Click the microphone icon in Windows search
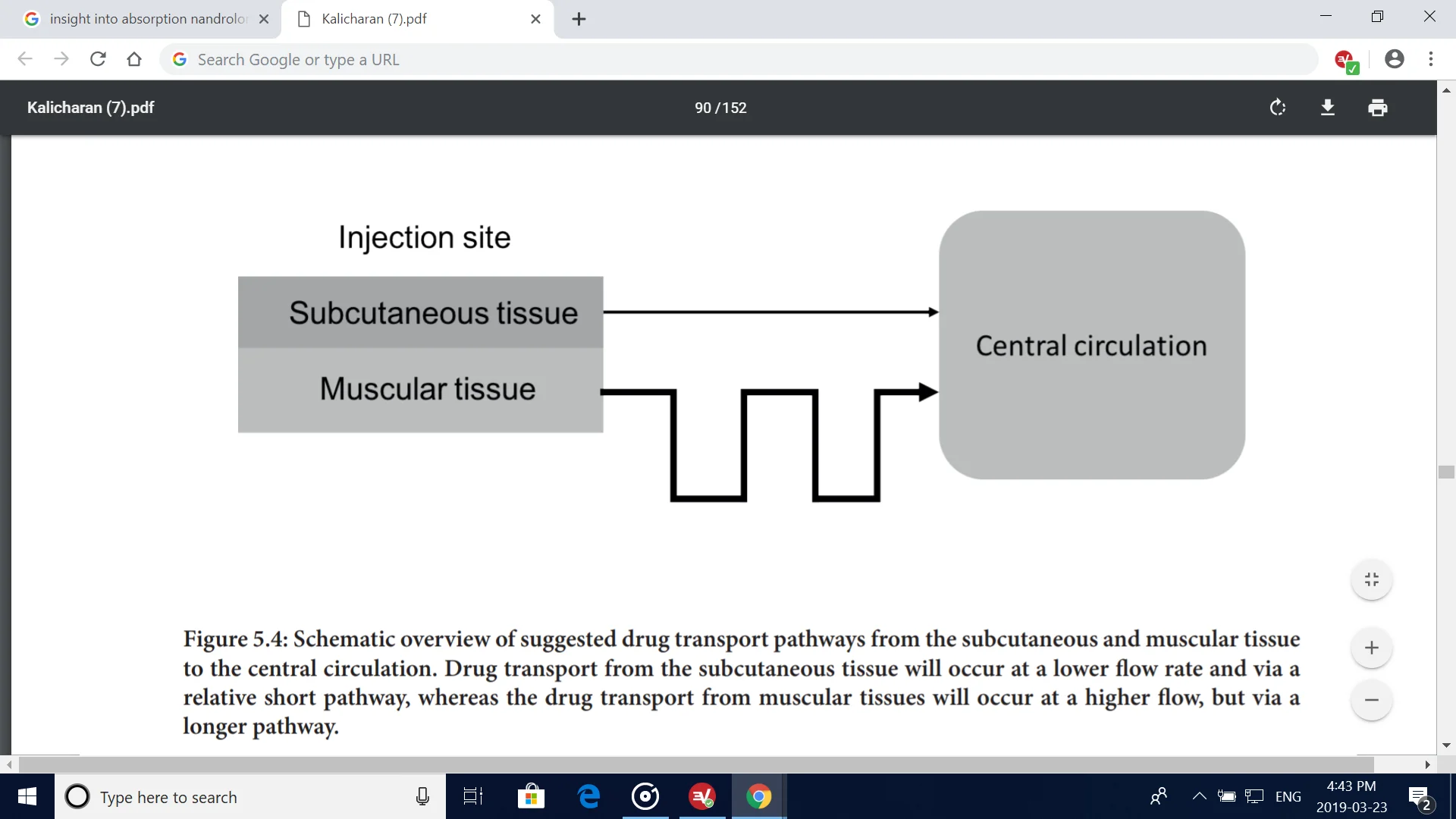The width and height of the screenshot is (1456, 819). pos(422,797)
